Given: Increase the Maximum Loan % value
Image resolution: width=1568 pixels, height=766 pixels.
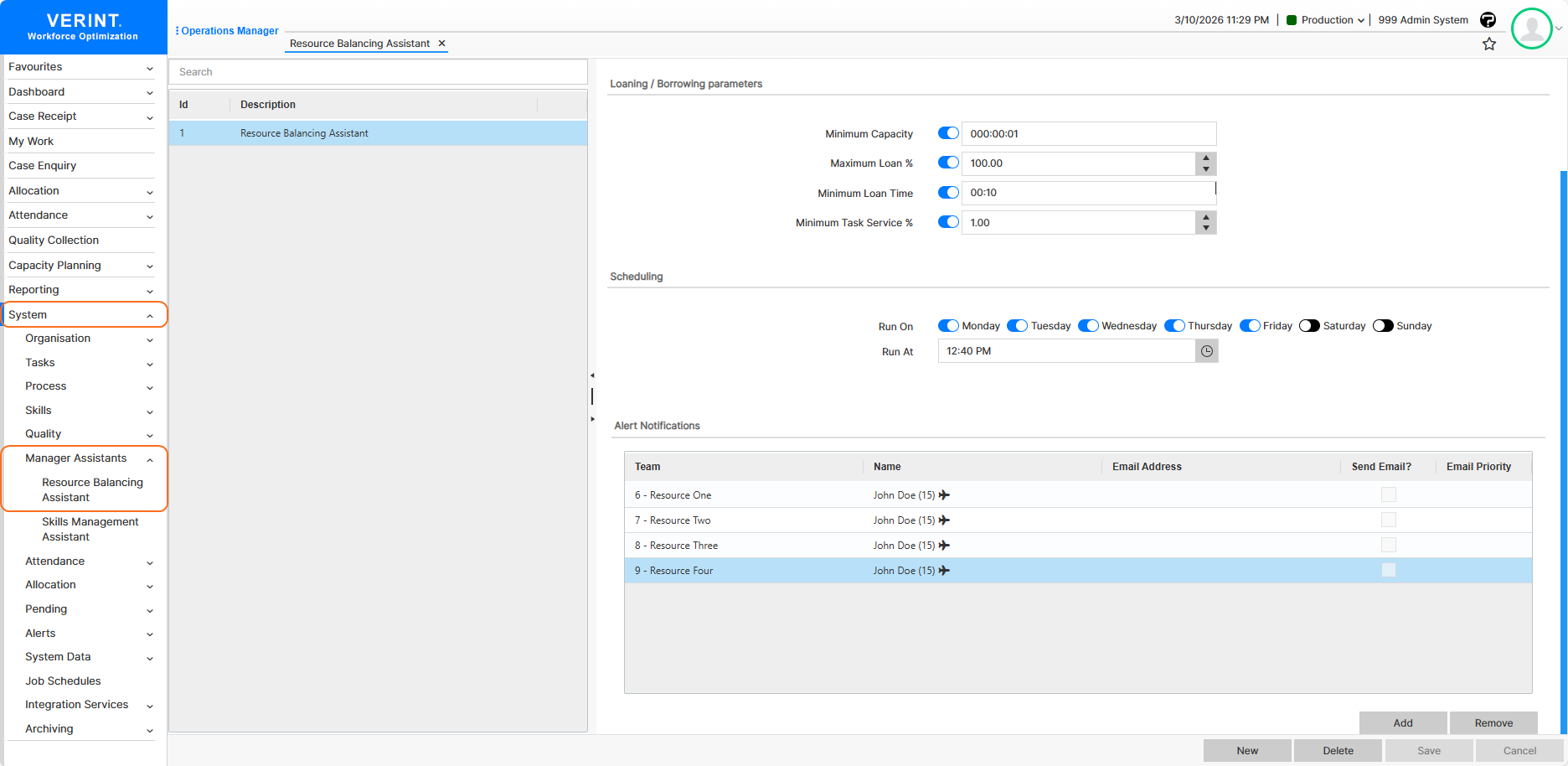Looking at the screenshot, I should pos(1205,158).
